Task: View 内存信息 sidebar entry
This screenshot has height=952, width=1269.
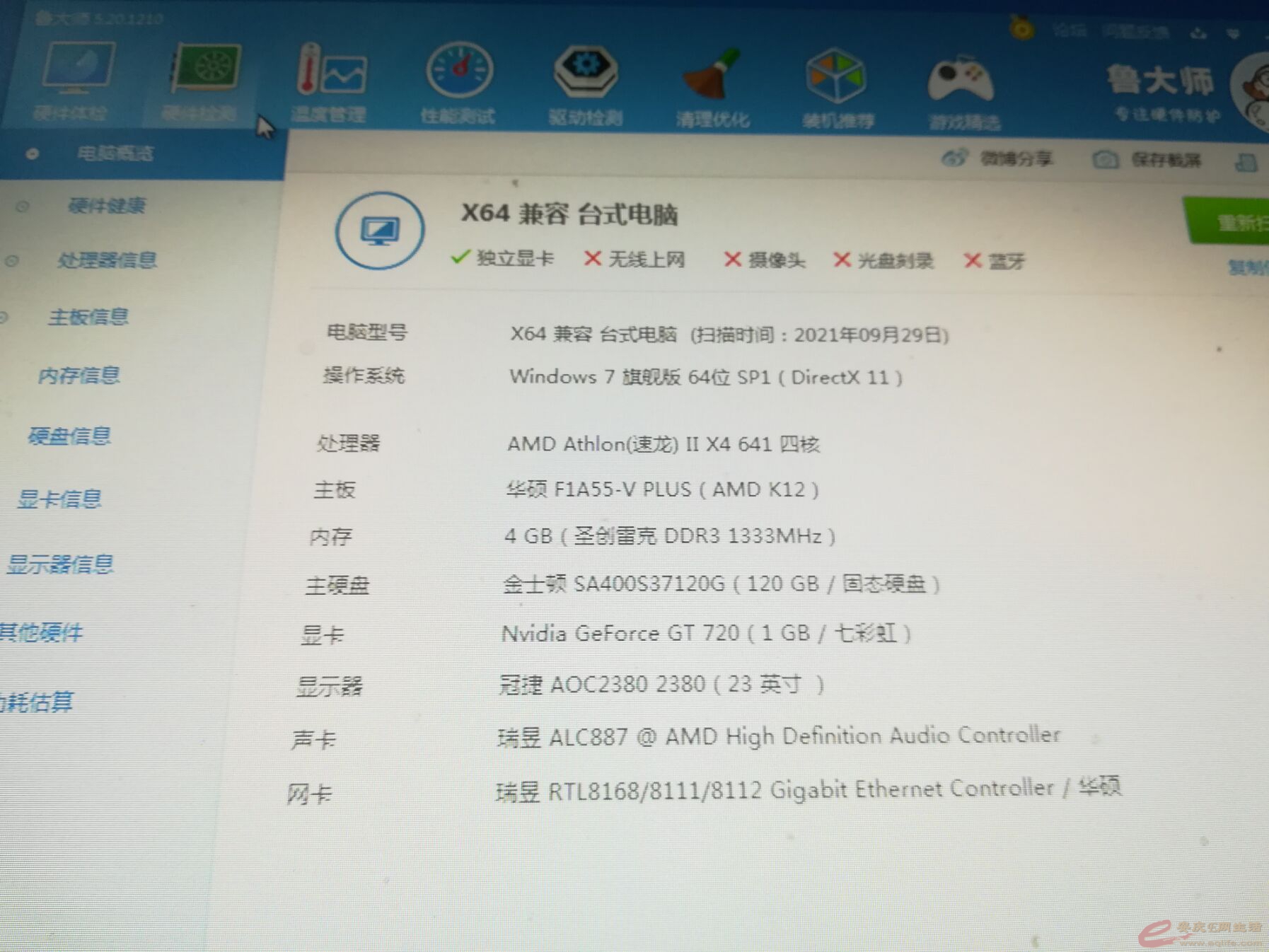Action: (x=79, y=375)
